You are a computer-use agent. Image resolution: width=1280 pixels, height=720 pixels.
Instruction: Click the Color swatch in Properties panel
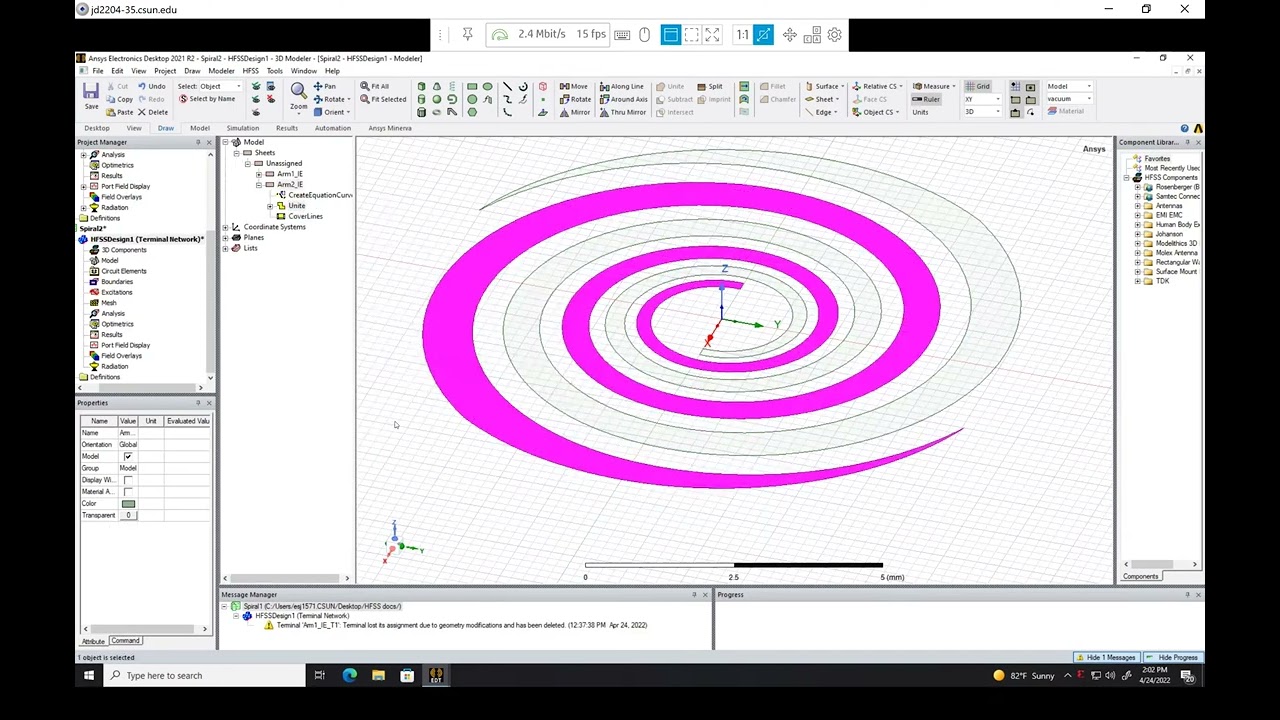(x=128, y=504)
